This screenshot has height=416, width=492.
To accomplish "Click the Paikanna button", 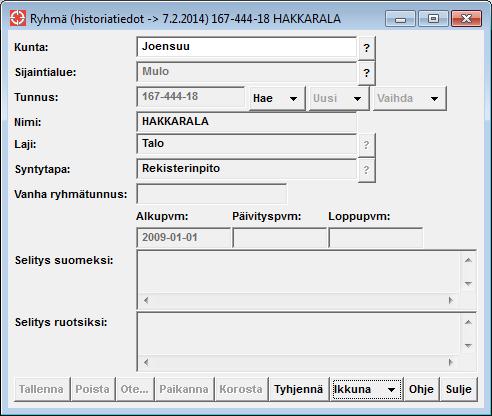I will [x=184, y=389].
